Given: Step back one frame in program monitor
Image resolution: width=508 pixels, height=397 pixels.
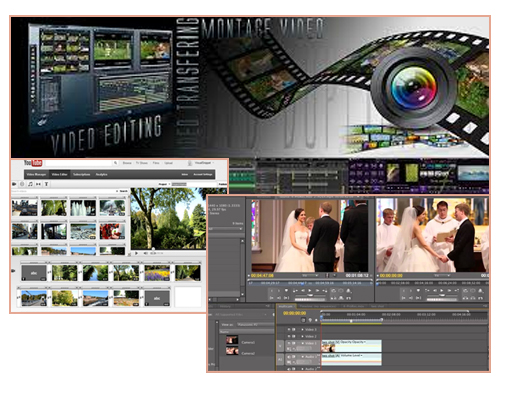Looking at the screenshot, I should pyautogui.click(x=435, y=291).
